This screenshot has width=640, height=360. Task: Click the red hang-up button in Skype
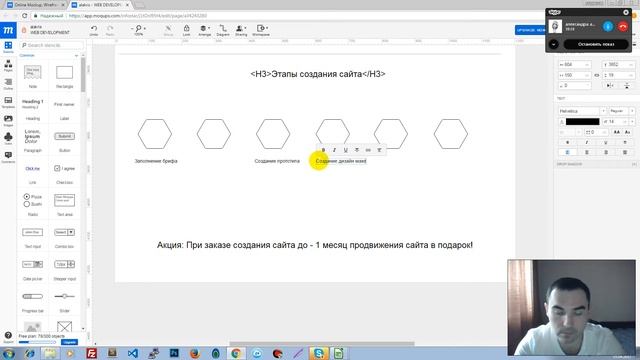click(x=623, y=27)
